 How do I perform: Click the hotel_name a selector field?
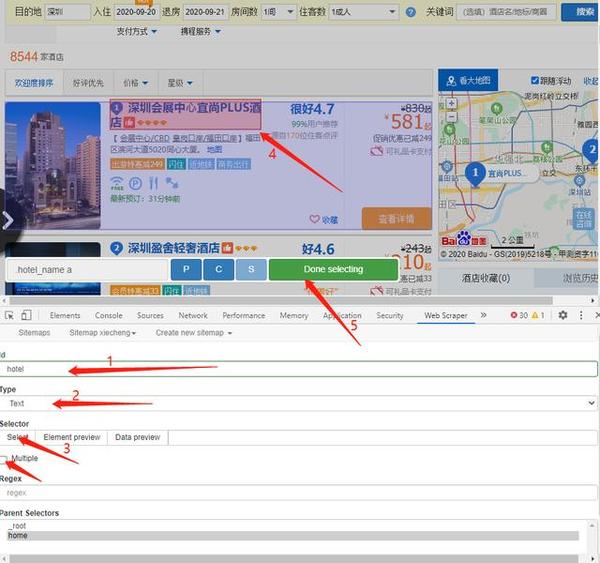coord(88,269)
